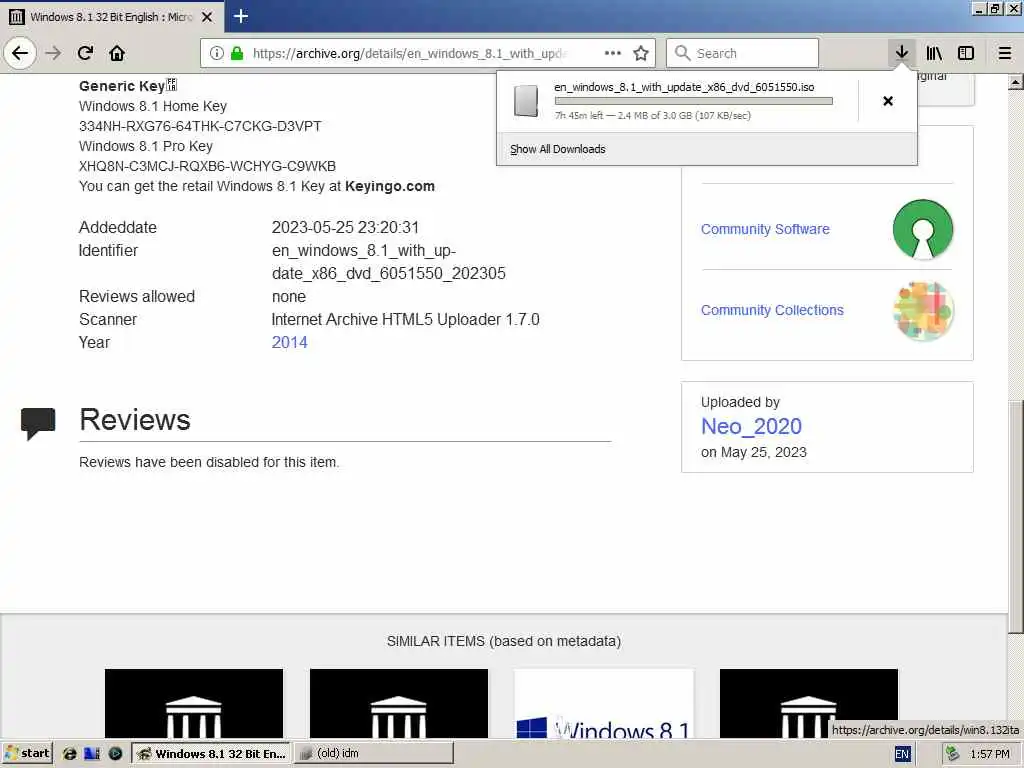This screenshot has height=768, width=1024.
Task: Open the Firefox home page
Action: point(117,53)
